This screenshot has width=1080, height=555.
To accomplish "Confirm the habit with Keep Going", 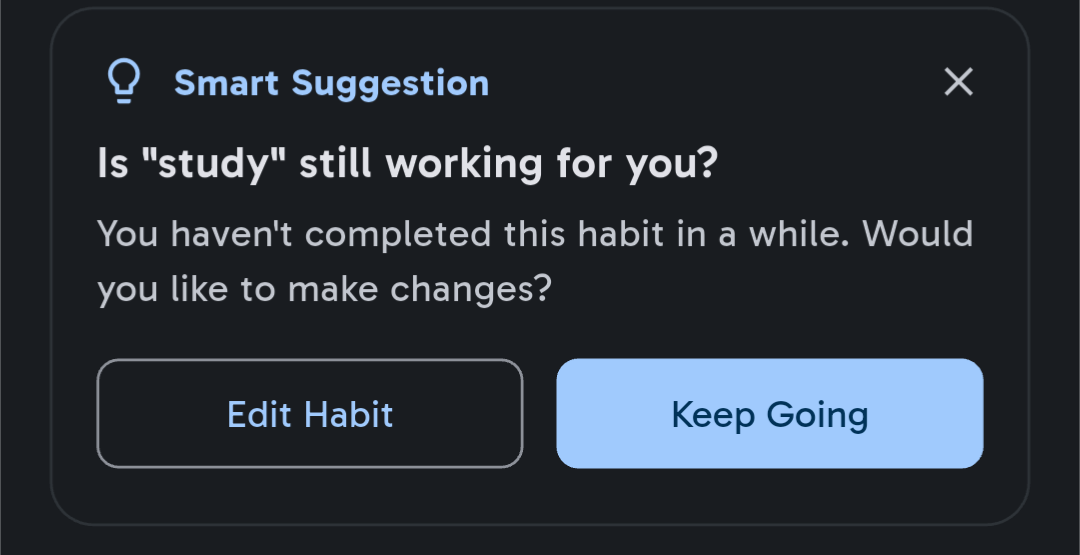I will [769, 413].
